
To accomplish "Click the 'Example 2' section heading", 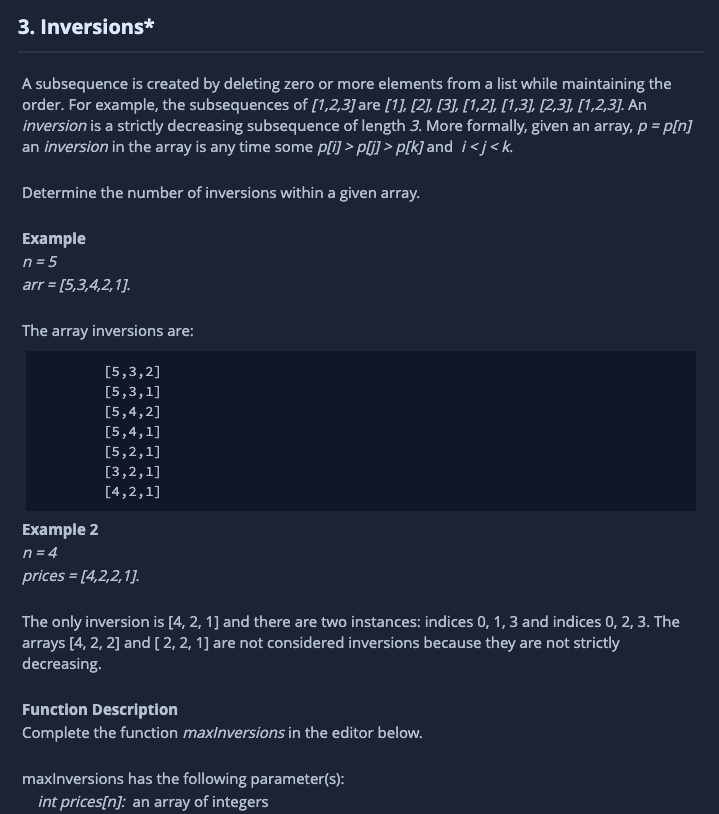I will coord(60,530).
